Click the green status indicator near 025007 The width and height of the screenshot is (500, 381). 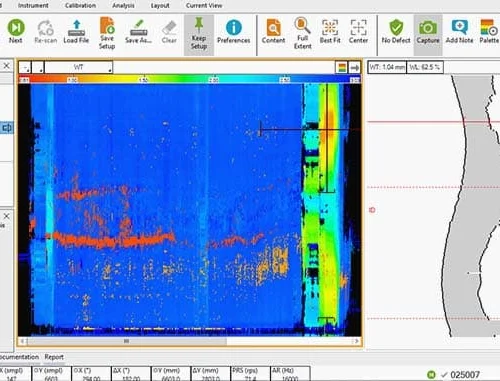(x=431, y=375)
